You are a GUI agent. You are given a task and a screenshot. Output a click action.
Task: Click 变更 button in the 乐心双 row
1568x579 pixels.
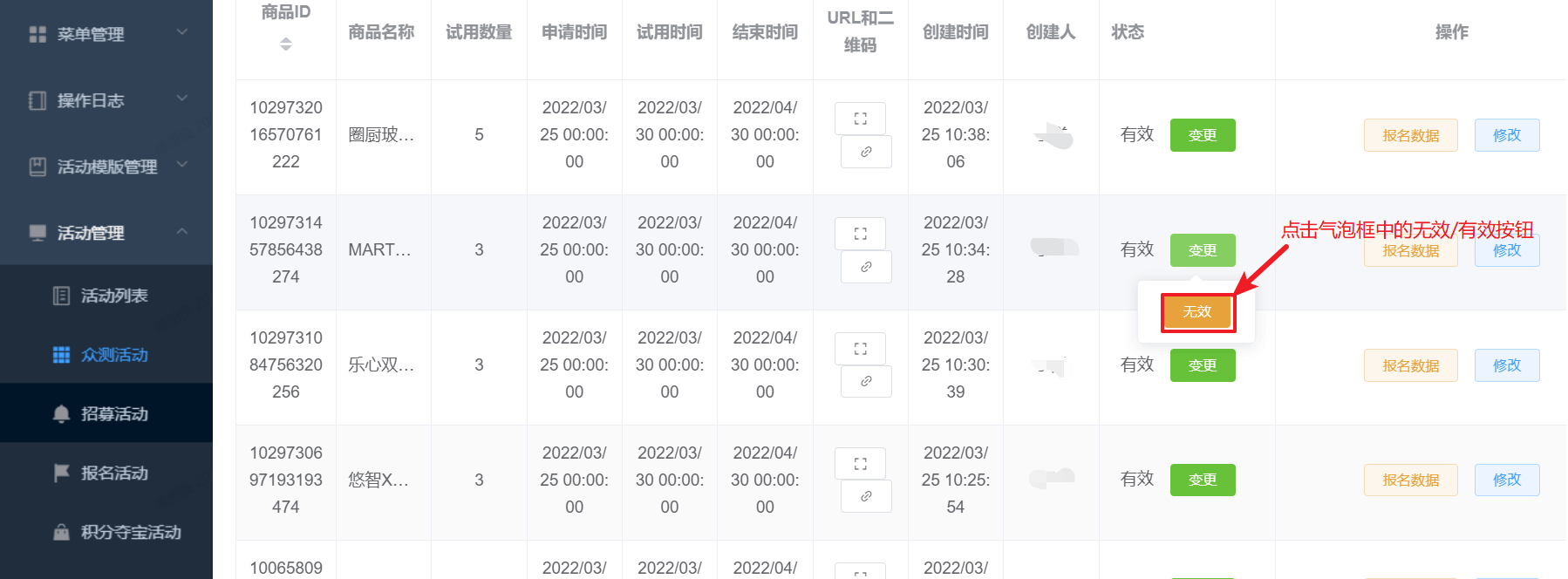tap(1203, 365)
